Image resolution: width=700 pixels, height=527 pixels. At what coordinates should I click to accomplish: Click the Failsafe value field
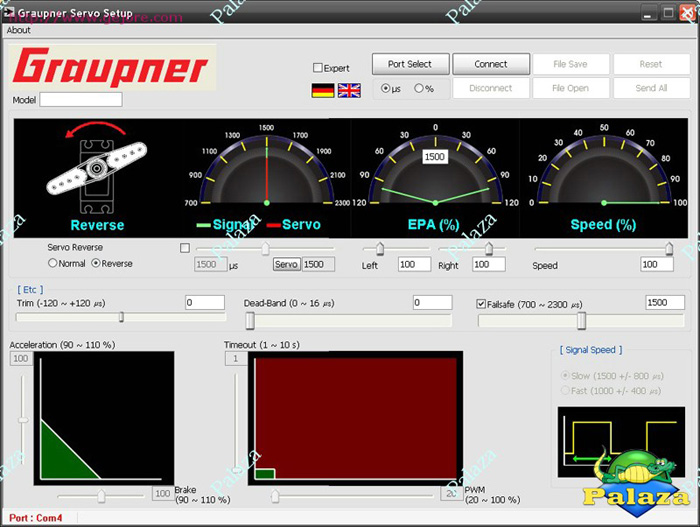[665, 302]
